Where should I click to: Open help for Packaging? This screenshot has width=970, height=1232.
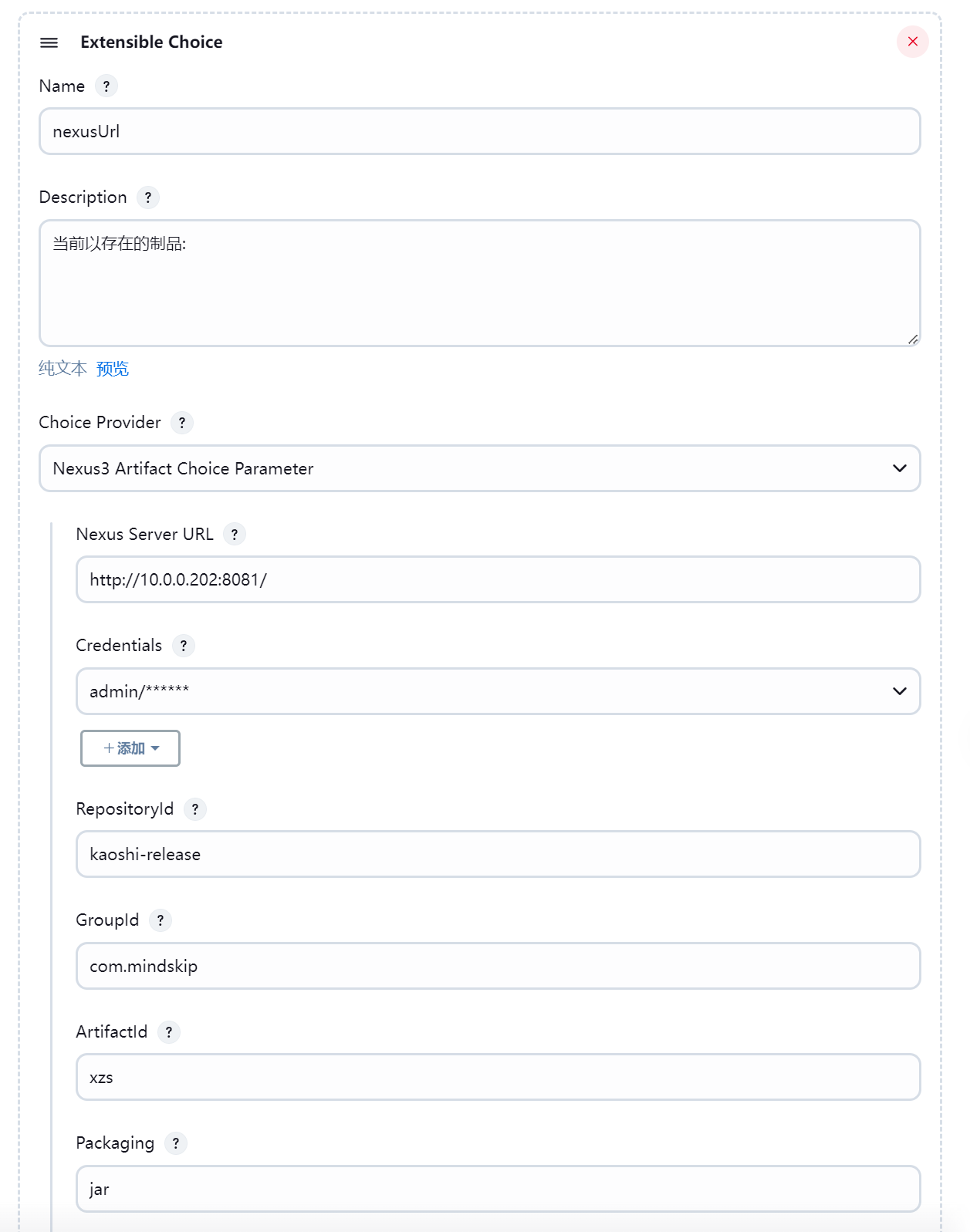pyautogui.click(x=176, y=1143)
